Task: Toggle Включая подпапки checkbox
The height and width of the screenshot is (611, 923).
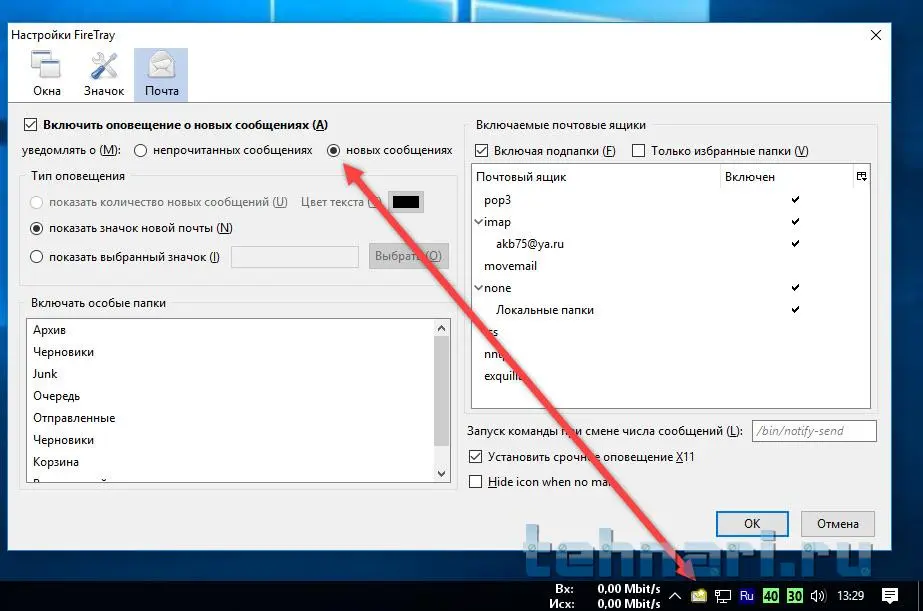Action: coord(482,151)
